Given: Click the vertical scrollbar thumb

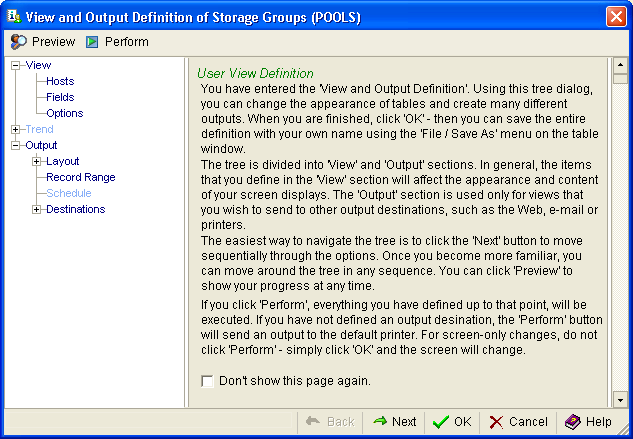Looking at the screenshot, I should (620, 78).
